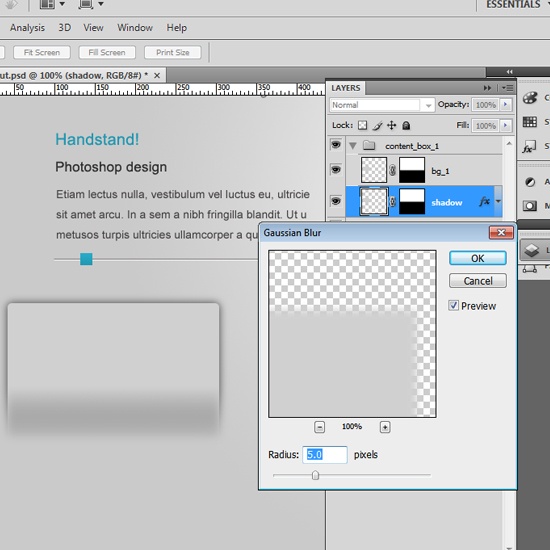Expand shadow layer effects arrow
Image resolution: width=550 pixels, height=550 pixels.
coord(498,201)
